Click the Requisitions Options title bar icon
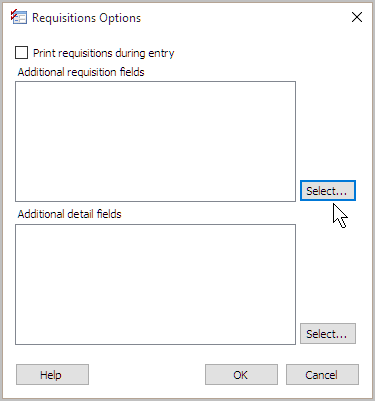375x401 pixels. (x=19, y=17)
